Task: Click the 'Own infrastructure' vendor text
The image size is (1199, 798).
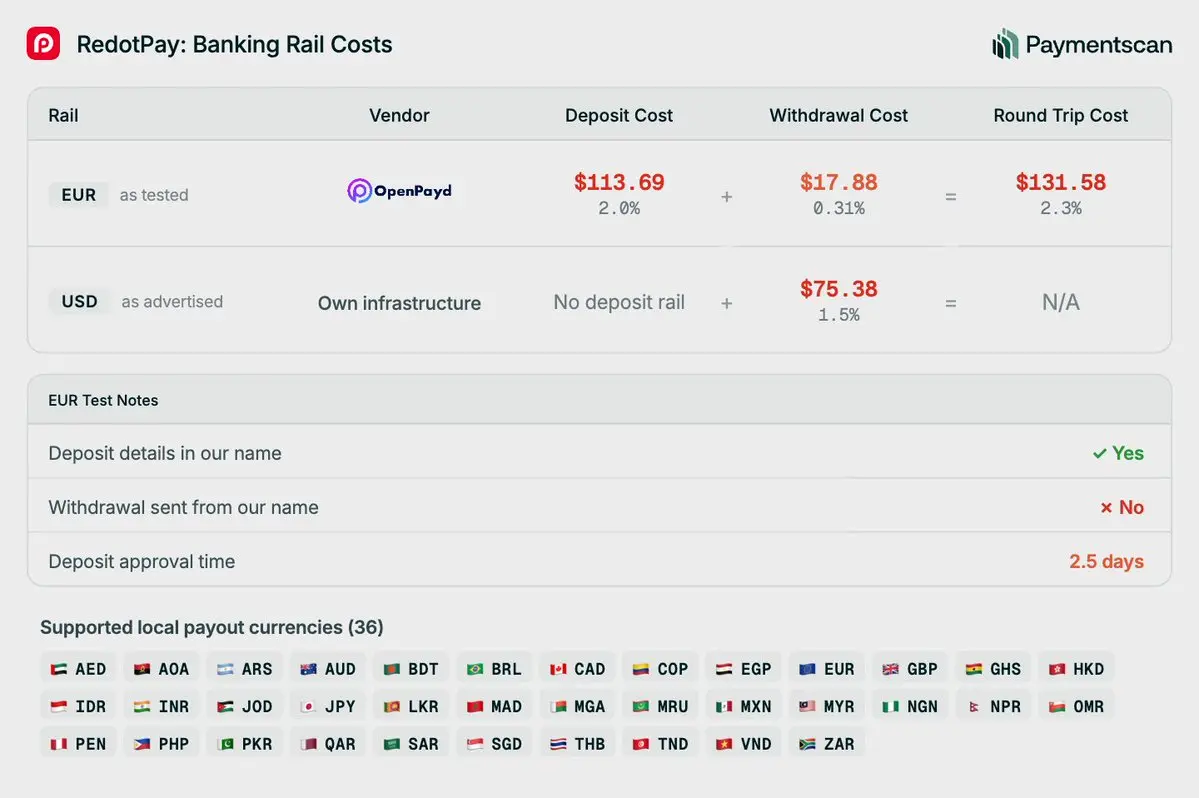Action: (399, 303)
